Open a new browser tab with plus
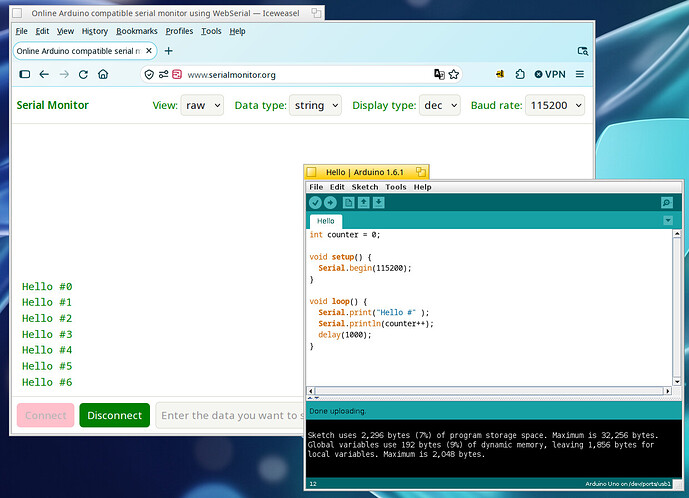 [x=168, y=51]
